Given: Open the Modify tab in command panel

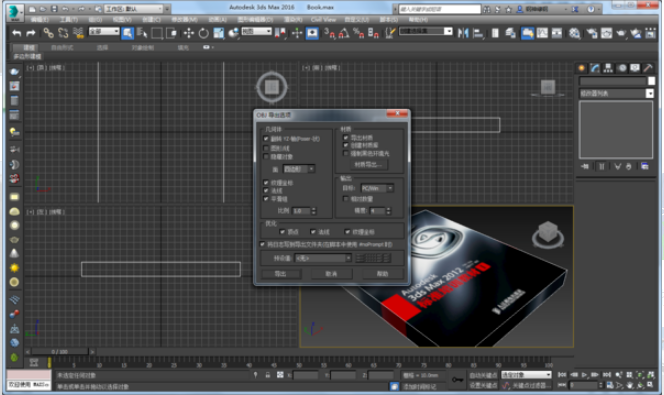Looking at the screenshot, I should click(x=595, y=68).
